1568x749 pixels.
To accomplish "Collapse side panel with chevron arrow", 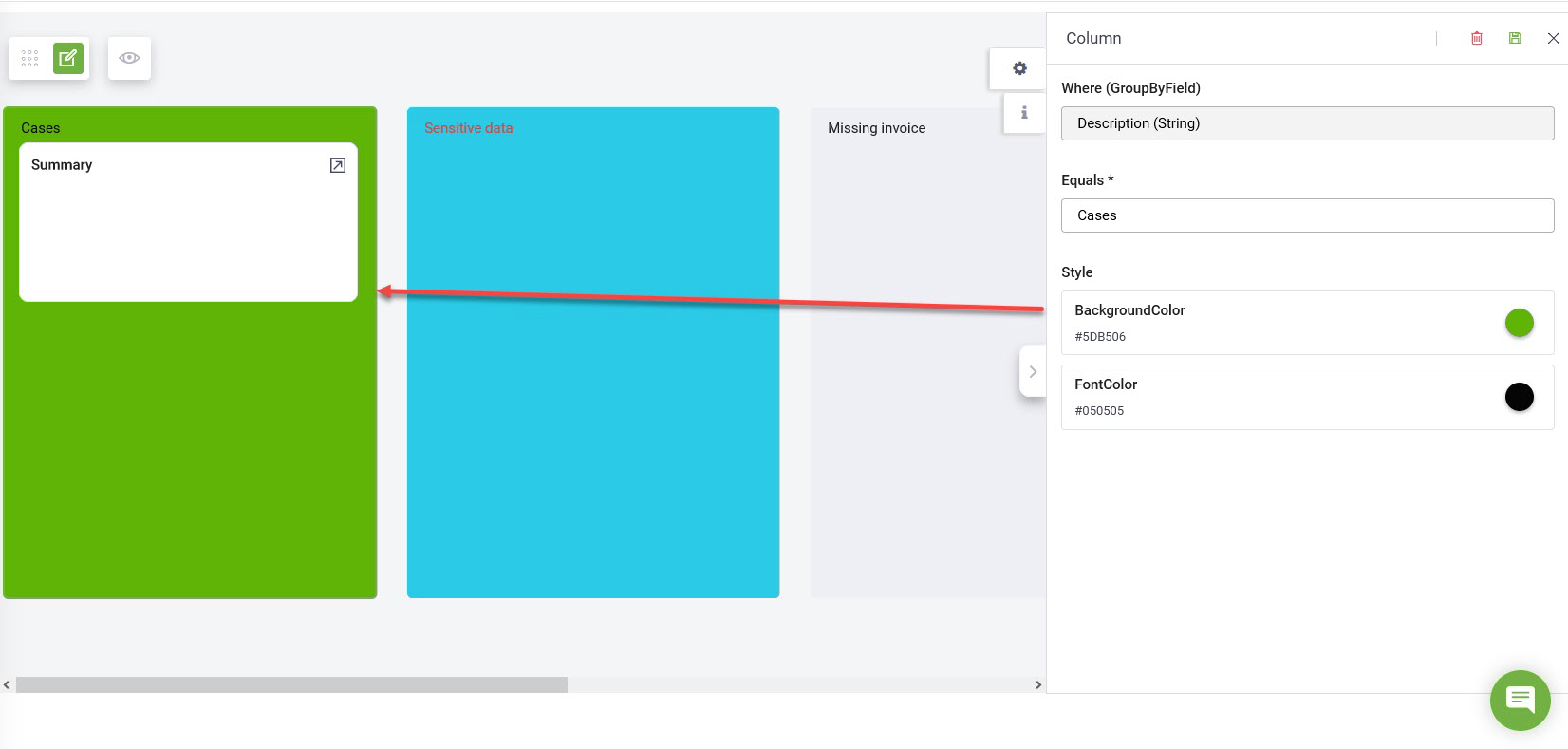I will (1033, 371).
